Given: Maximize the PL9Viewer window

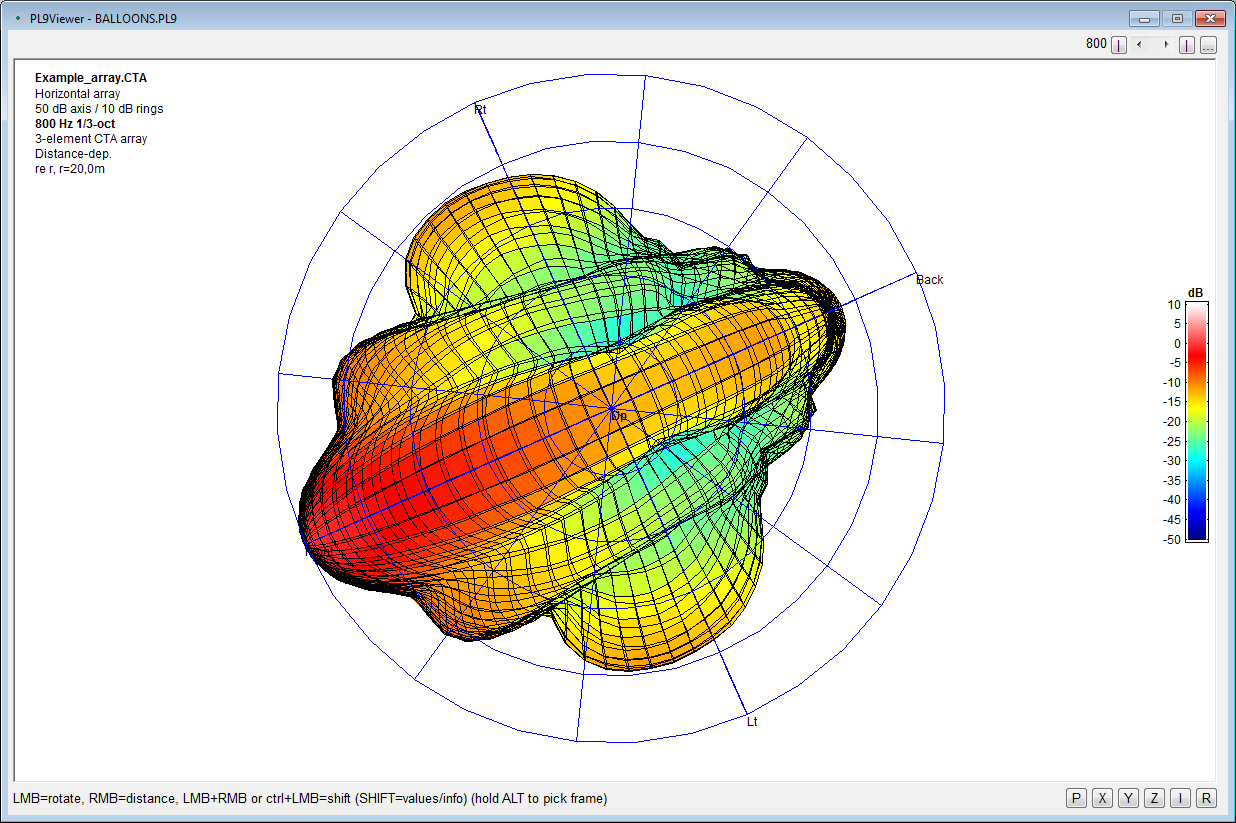Looking at the screenshot, I should 1177,18.
